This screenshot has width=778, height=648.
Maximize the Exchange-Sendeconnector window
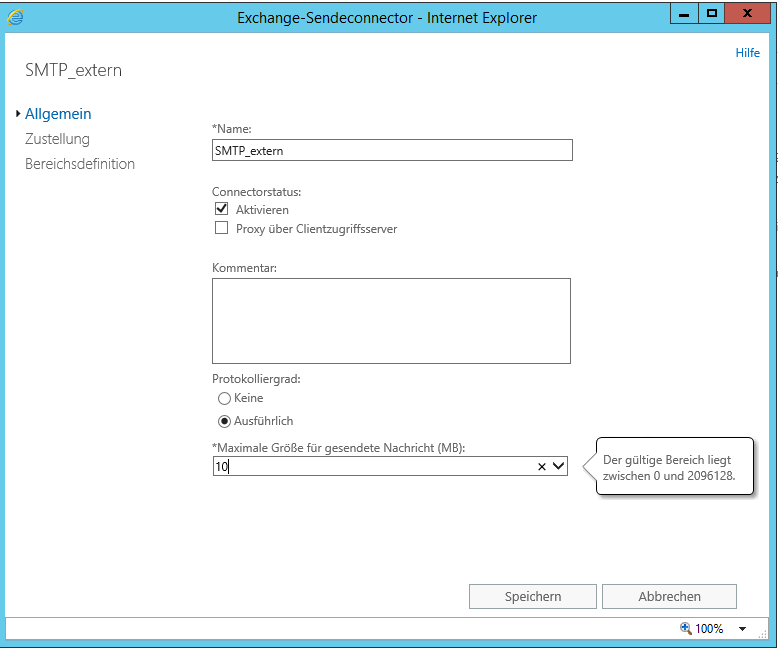[x=712, y=13]
